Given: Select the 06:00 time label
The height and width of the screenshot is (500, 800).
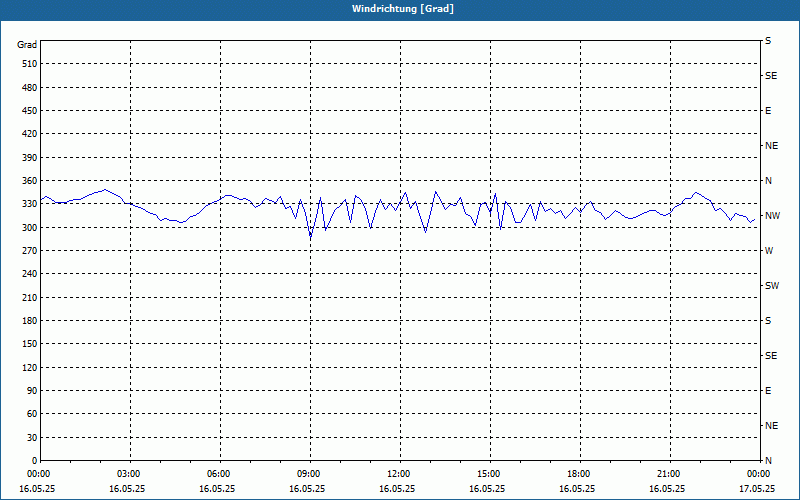Looking at the screenshot, I should (x=219, y=474).
